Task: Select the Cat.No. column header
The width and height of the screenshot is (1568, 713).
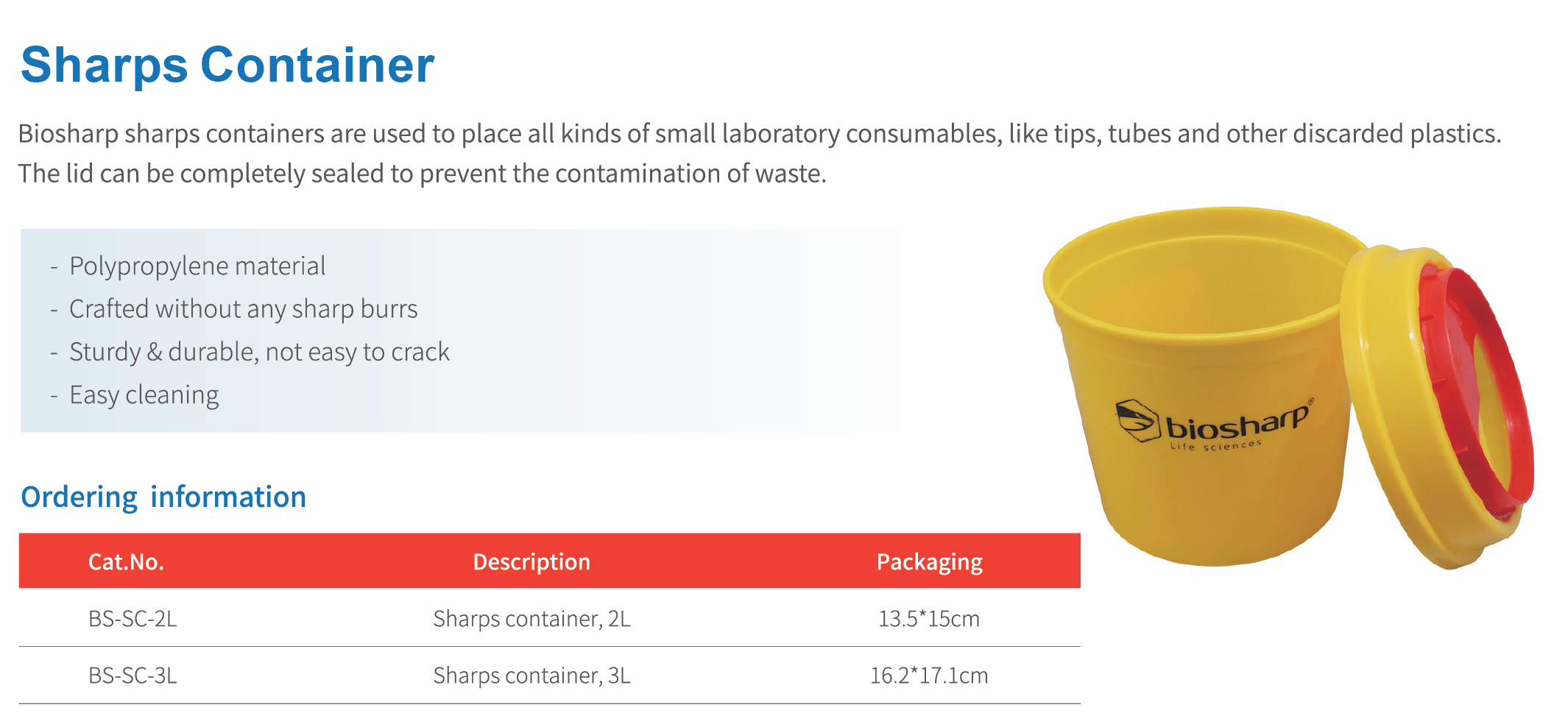Action: tap(126, 562)
